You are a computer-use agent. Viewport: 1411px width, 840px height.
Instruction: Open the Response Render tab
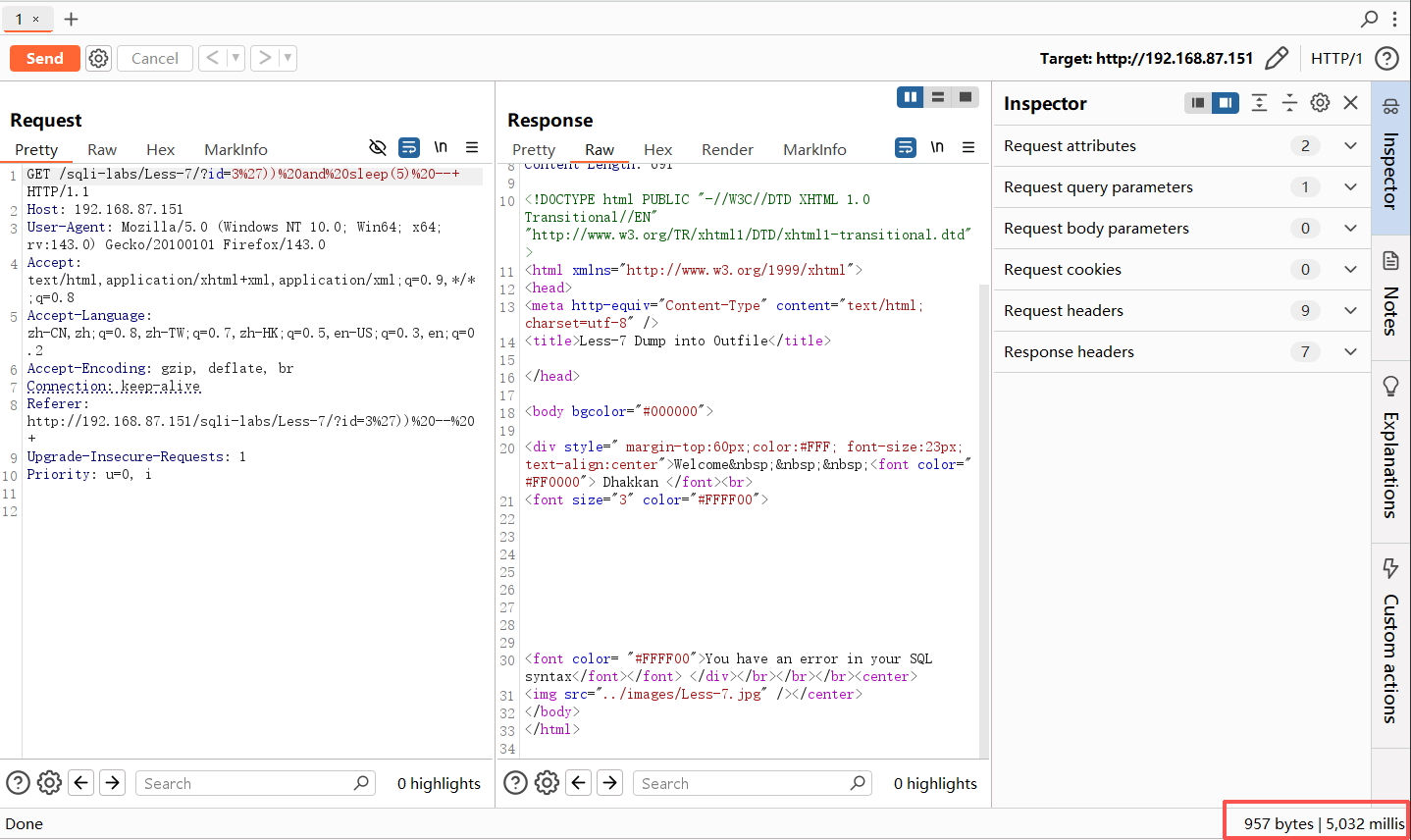727,149
